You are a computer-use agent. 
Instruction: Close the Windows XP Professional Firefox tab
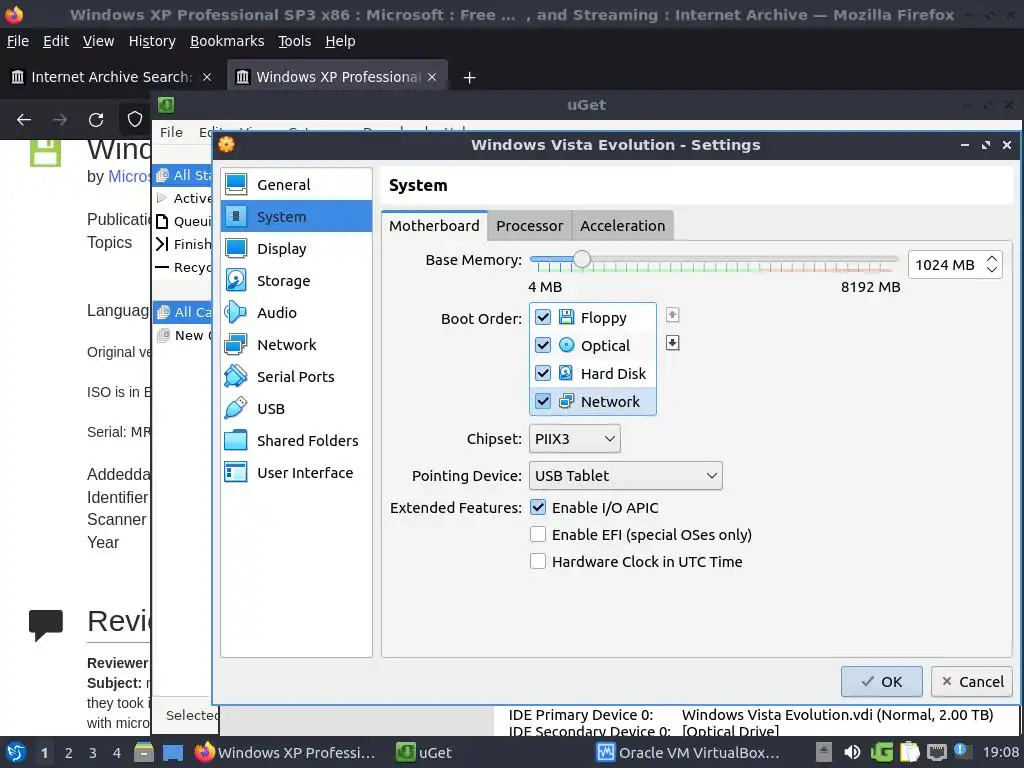click(x=432, y=77)
